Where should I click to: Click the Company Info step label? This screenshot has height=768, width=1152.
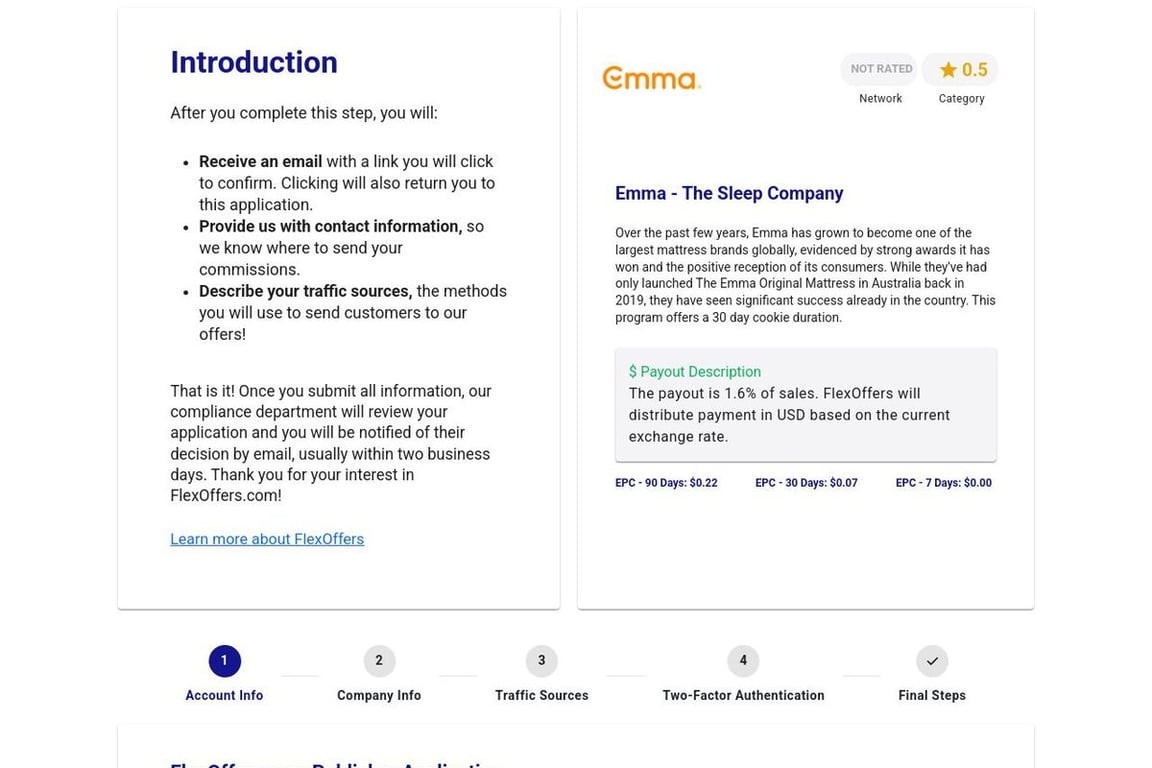[x=379, y=695]
